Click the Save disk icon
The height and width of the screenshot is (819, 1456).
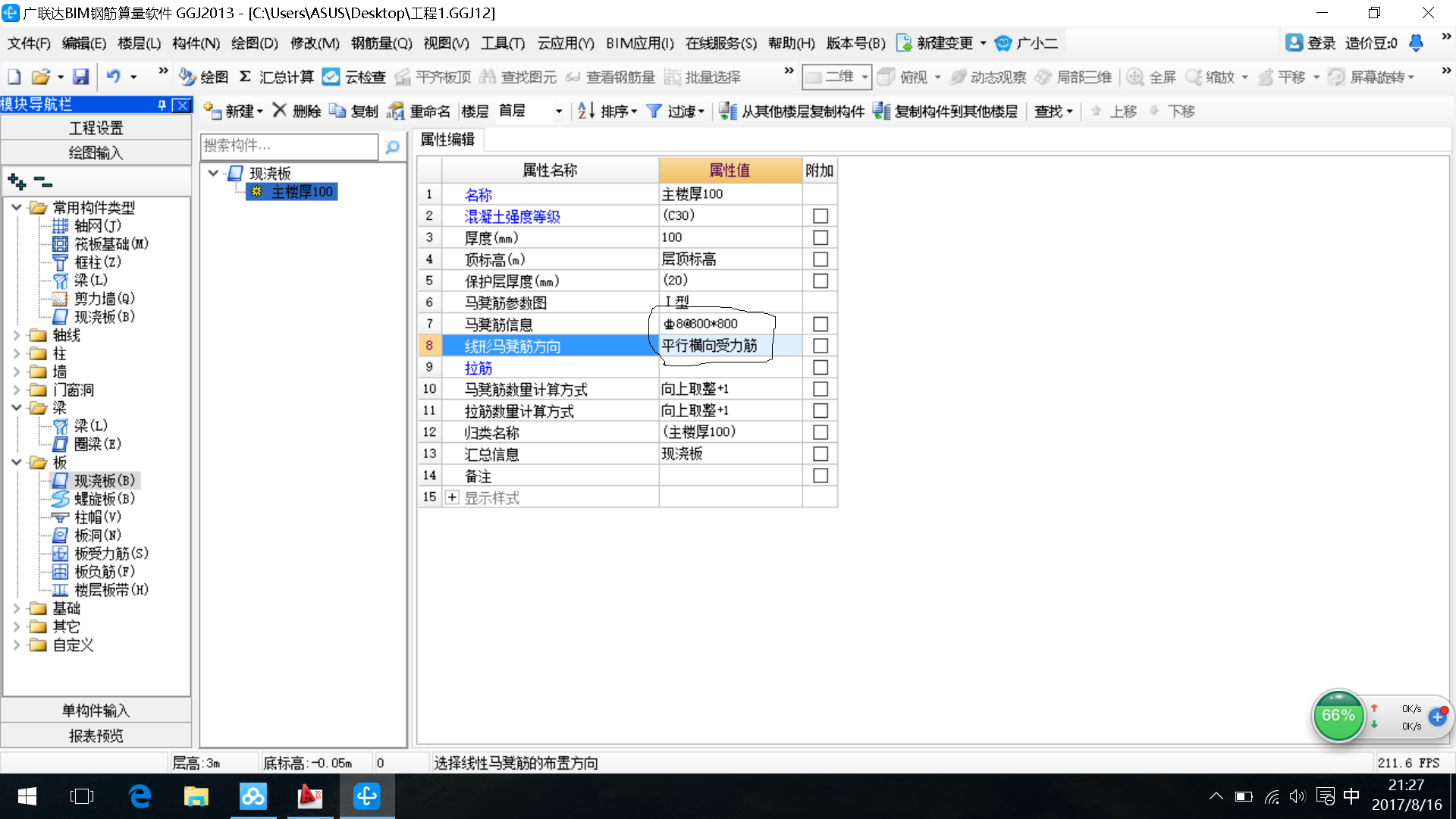[x=80, y=77]
